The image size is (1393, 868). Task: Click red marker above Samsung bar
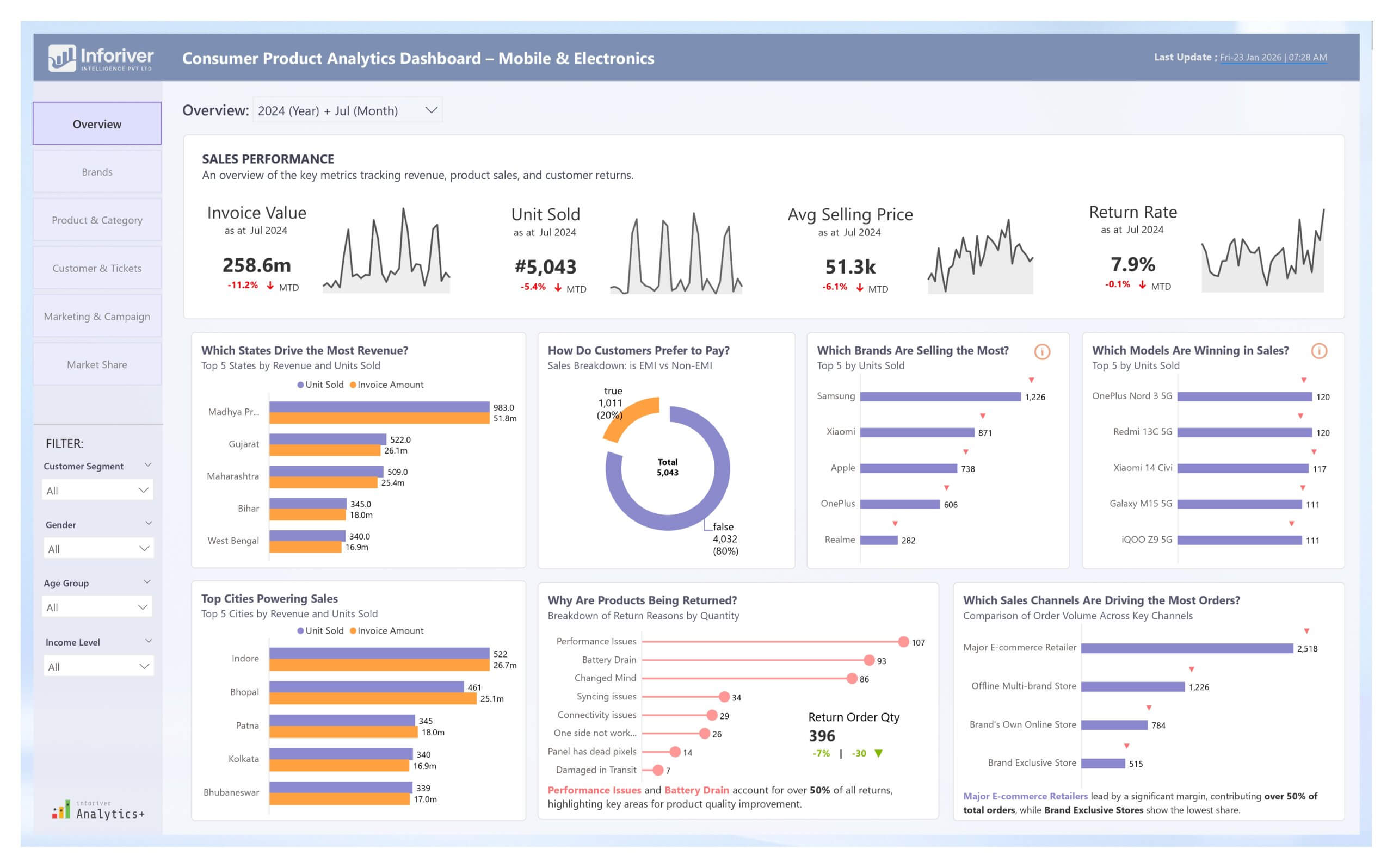point(1031,380)
